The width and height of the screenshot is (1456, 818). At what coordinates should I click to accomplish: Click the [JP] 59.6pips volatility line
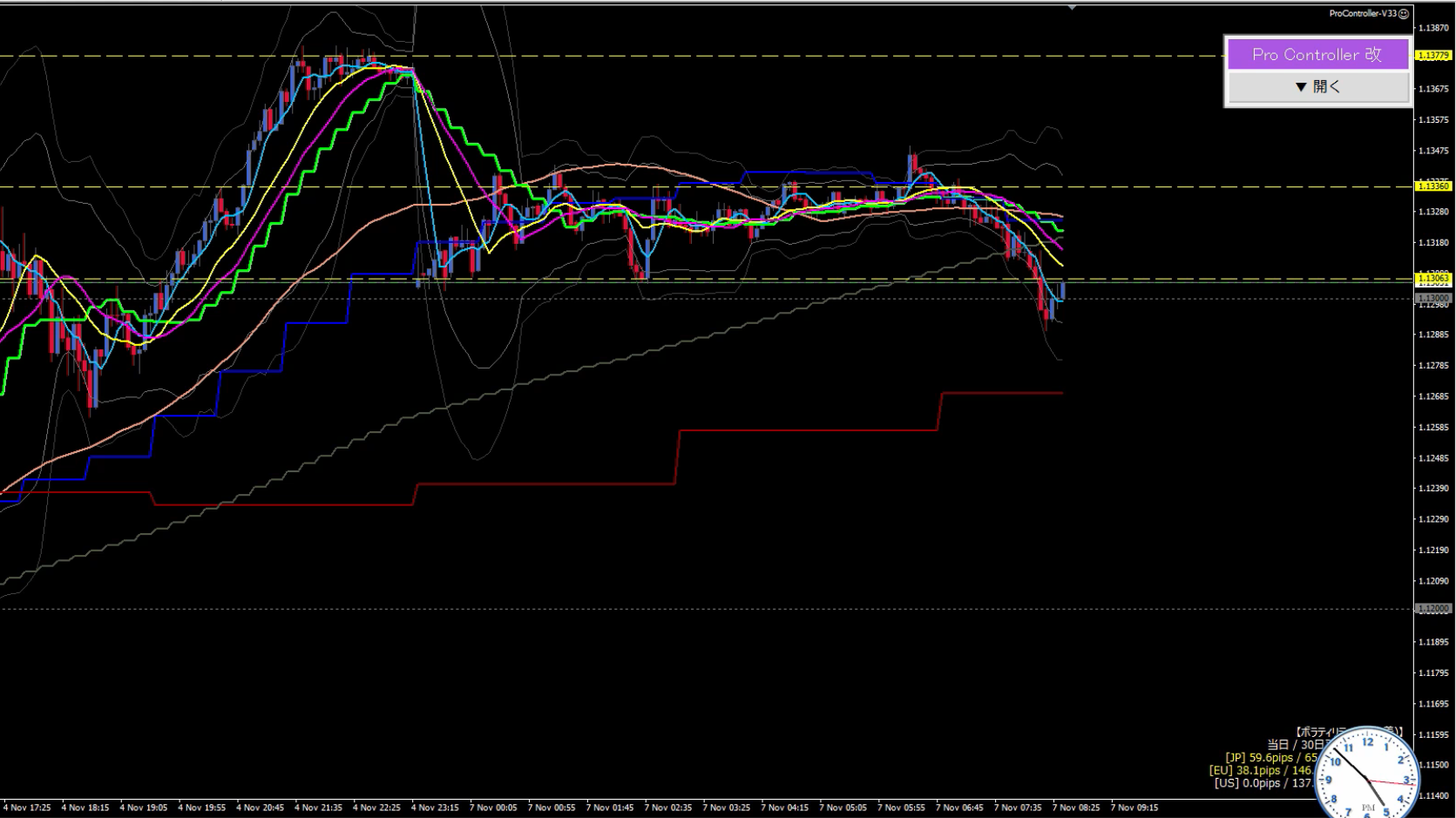click(x=1271, y=758)
